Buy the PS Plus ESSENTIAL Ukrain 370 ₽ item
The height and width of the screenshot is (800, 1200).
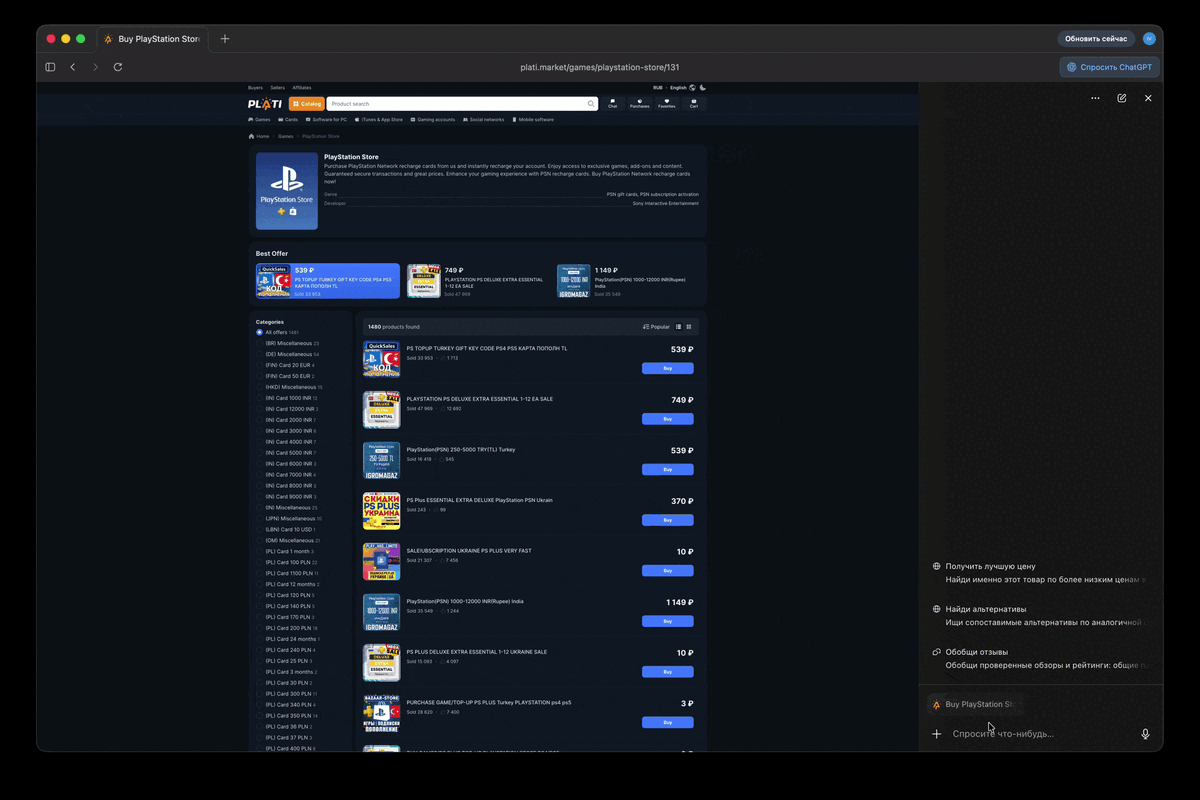tap(667, 520)
